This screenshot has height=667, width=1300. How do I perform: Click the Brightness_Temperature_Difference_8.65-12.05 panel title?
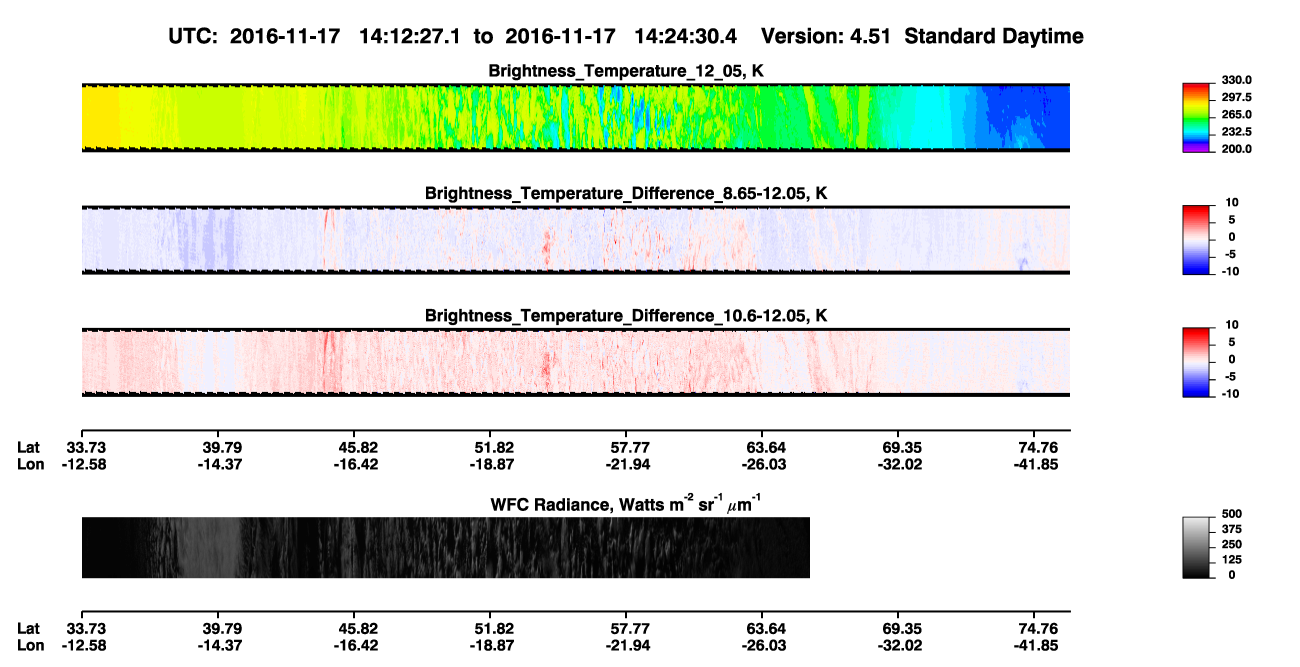click(626, 193)
